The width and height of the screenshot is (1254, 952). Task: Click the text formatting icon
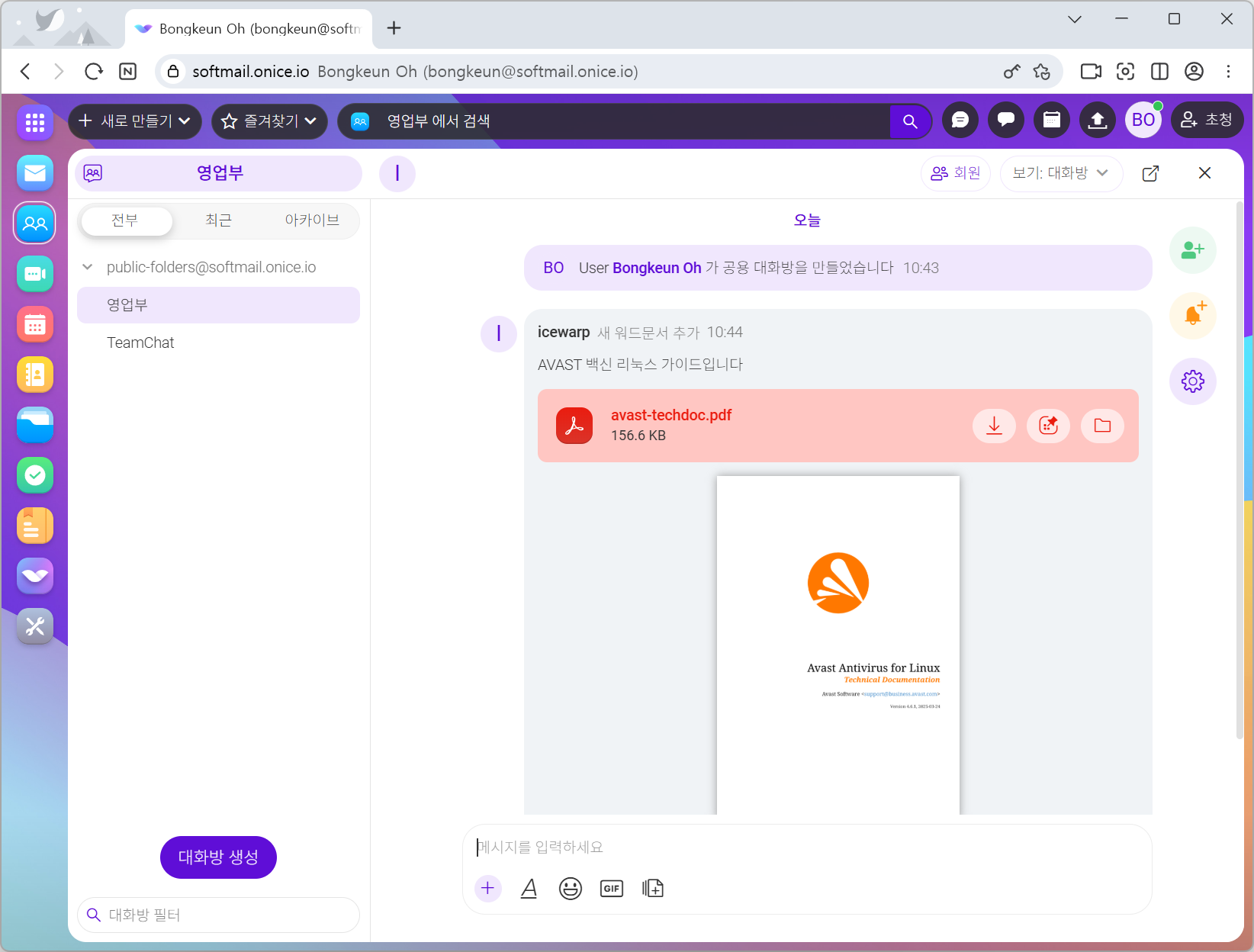(529, 888)
